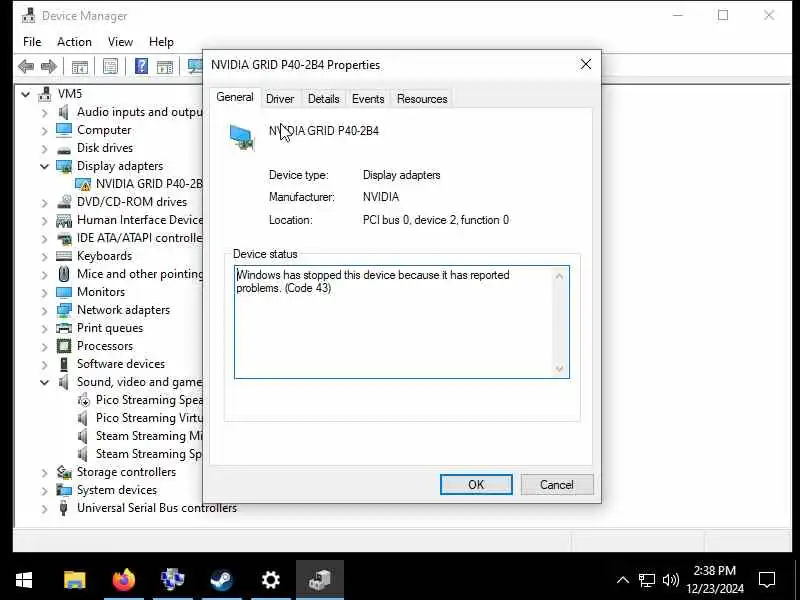Open the Action menu
Screen dimensions: 800x600
pos(74,42)
